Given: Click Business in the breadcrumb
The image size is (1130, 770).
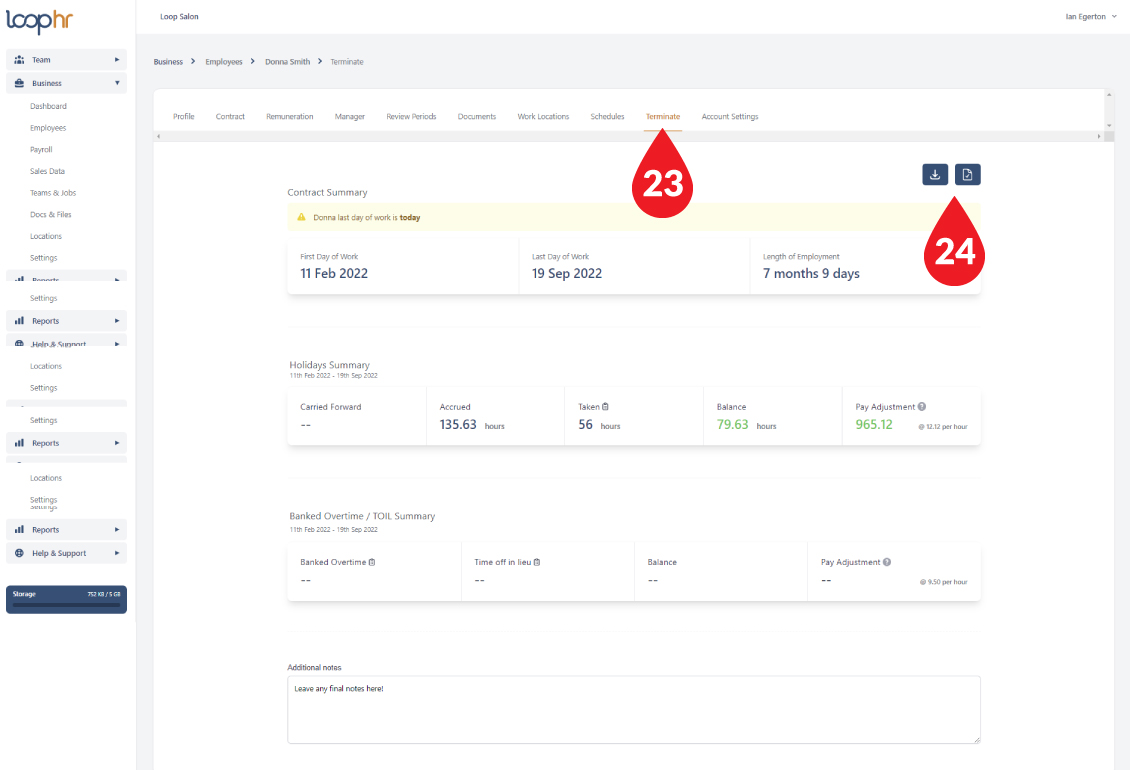Looking at the screenshot, I should [168, 62].
